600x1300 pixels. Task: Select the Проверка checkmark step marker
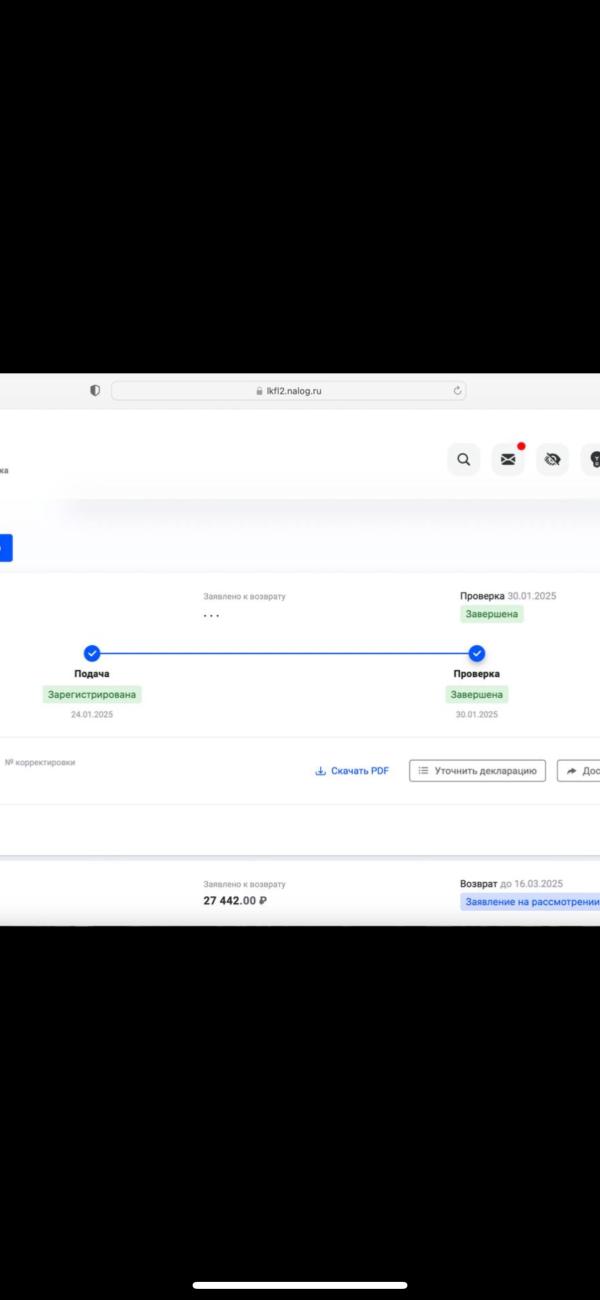point(477,653)
